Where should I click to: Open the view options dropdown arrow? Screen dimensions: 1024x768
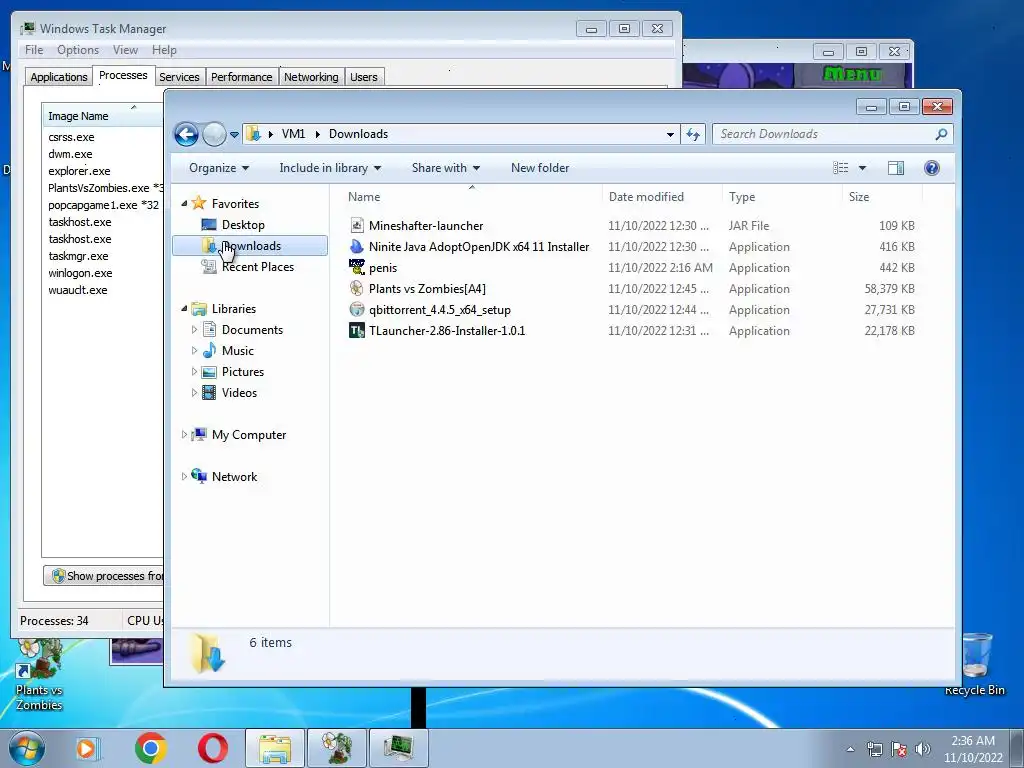(862, 168)
